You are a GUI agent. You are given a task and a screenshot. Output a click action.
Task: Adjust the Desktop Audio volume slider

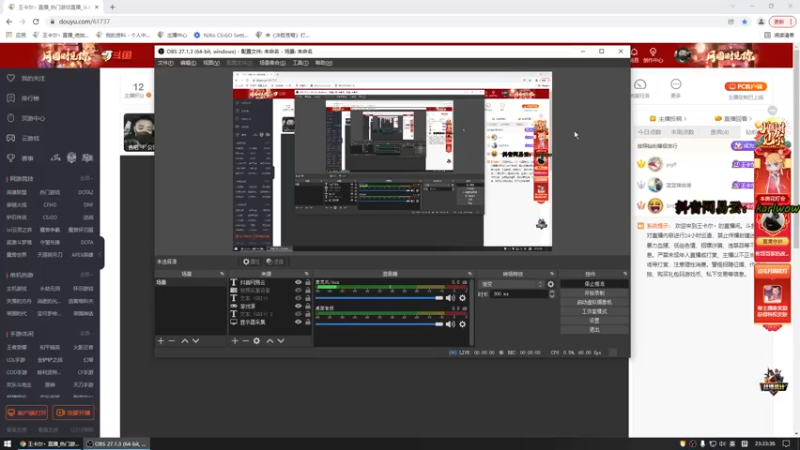coord(379,324)
